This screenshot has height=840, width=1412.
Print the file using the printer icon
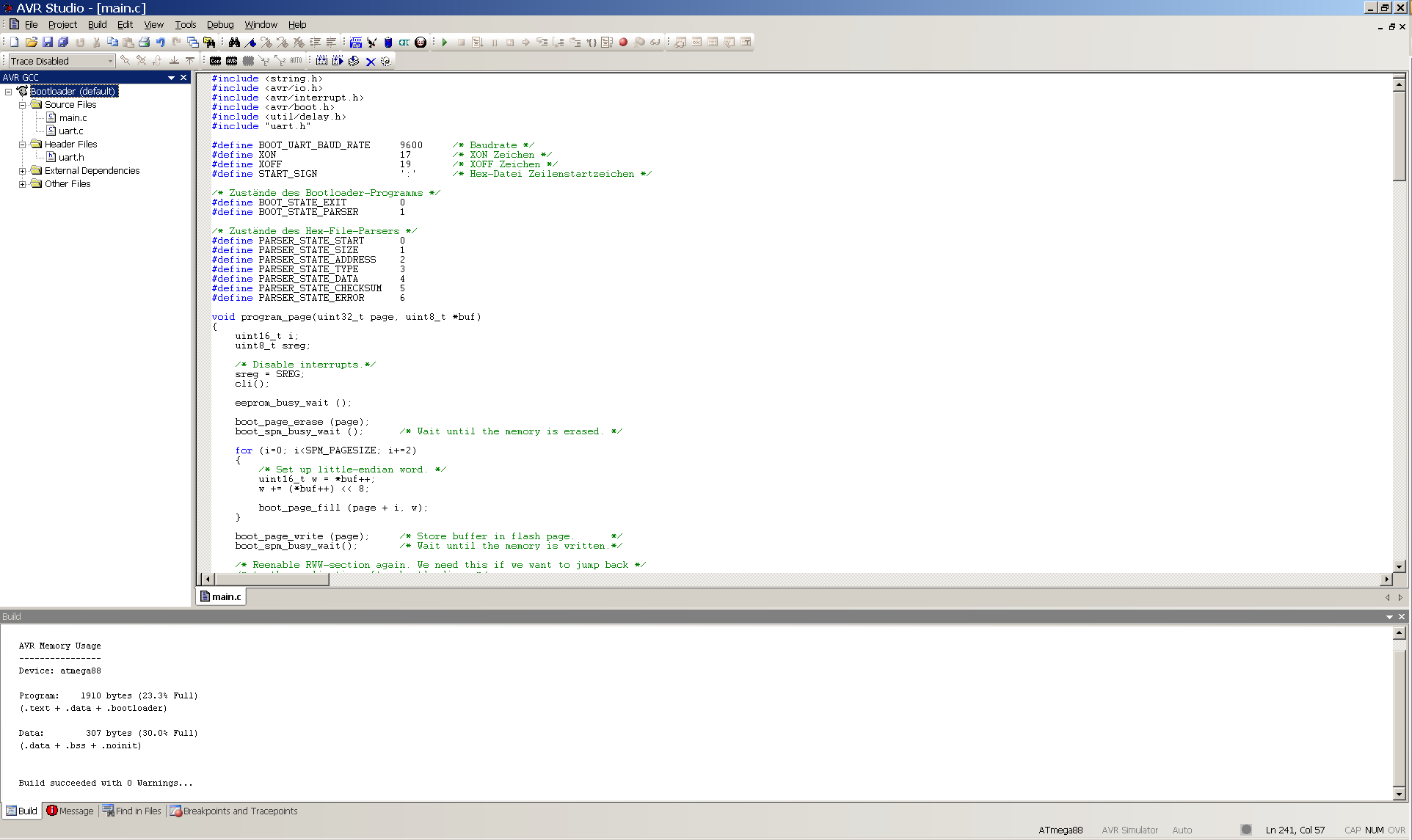[x=145, y=43]
